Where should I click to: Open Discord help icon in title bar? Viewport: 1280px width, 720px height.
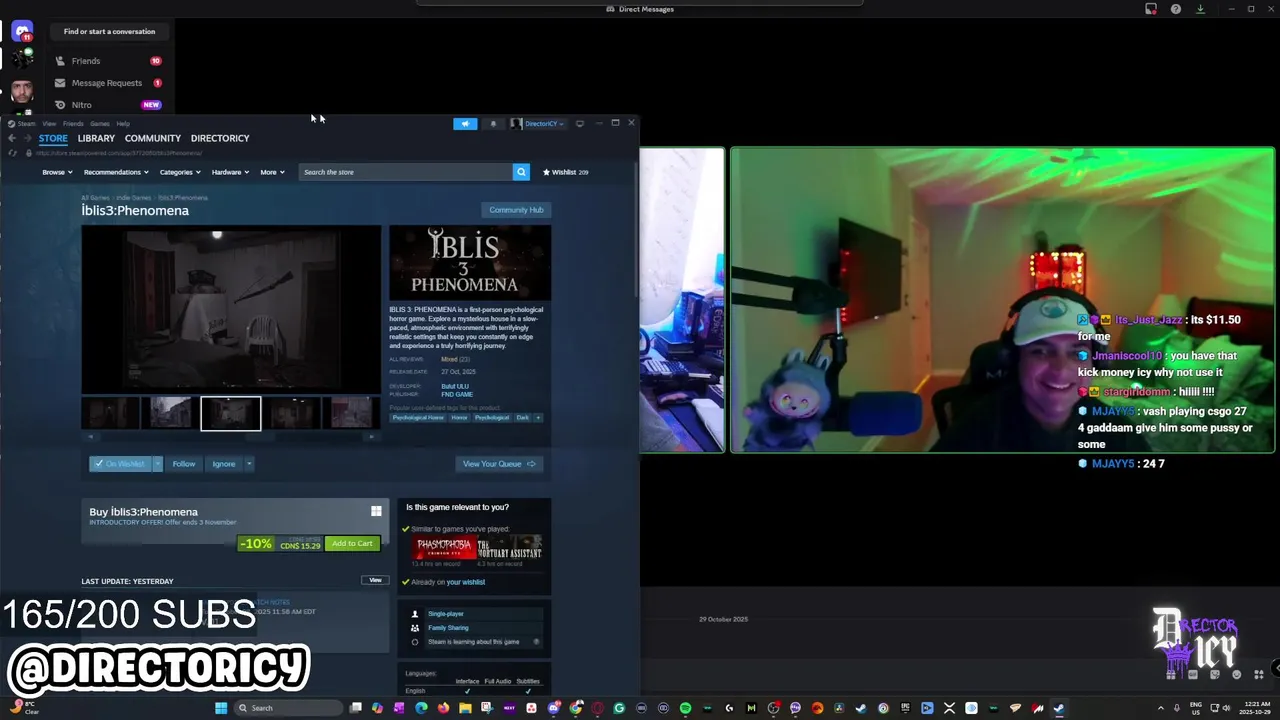point(1176,9)
